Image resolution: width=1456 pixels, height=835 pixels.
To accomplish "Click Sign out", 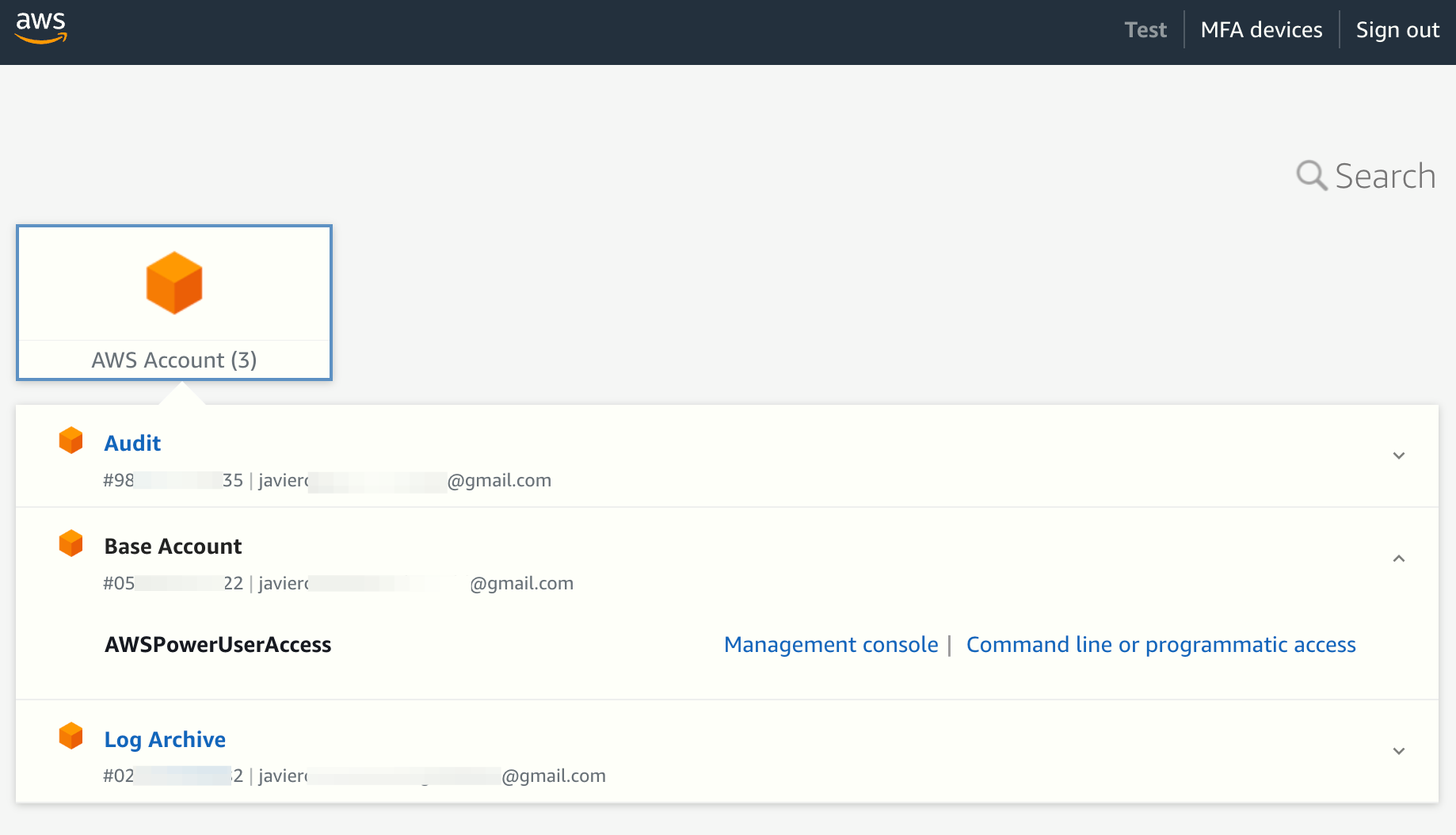I will (x=1397, y=29).
